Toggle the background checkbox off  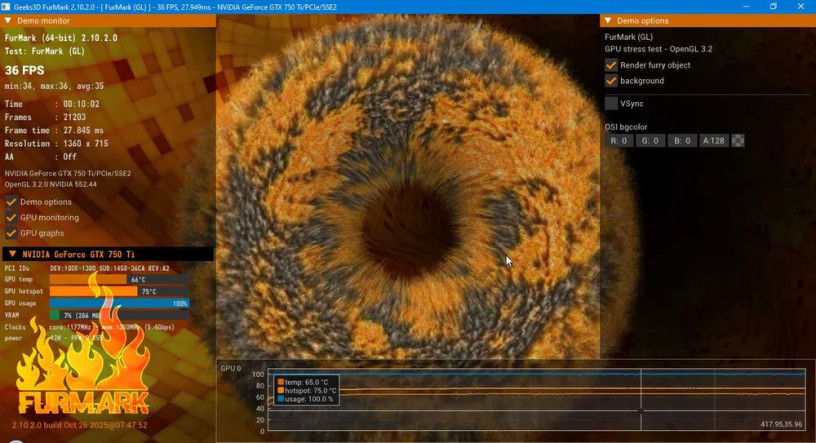611,81
